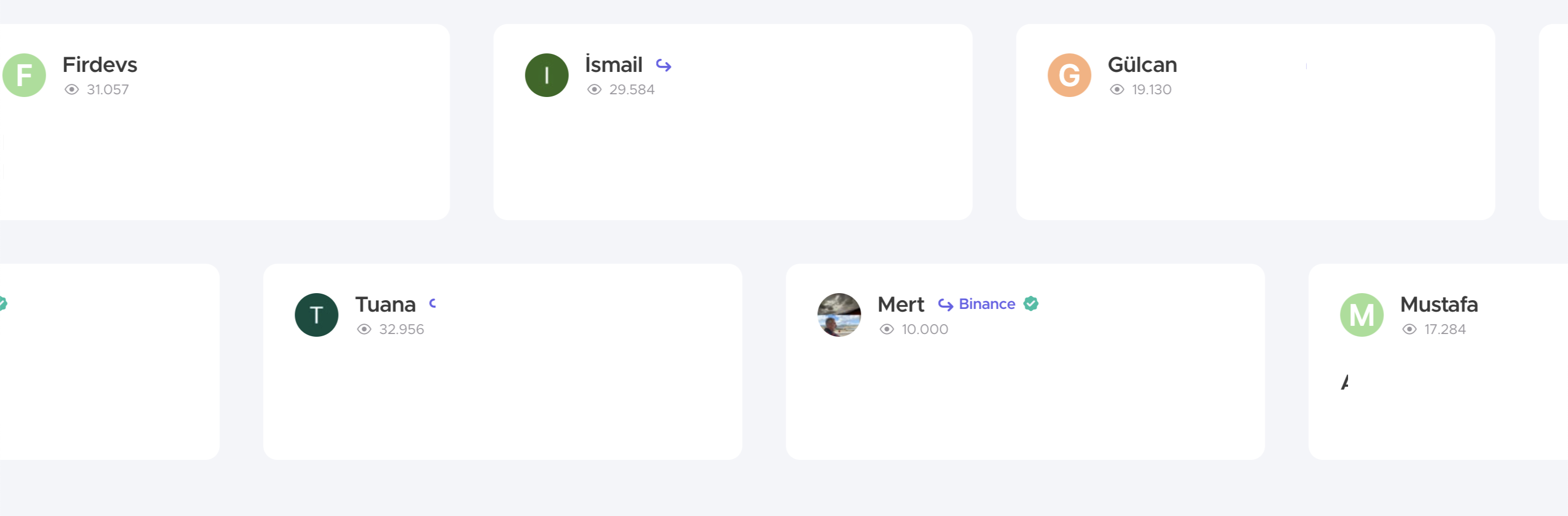Click the eye icon under Gülcan
This screenshot has height=516, width=1568.
(x=1116, y=89)
